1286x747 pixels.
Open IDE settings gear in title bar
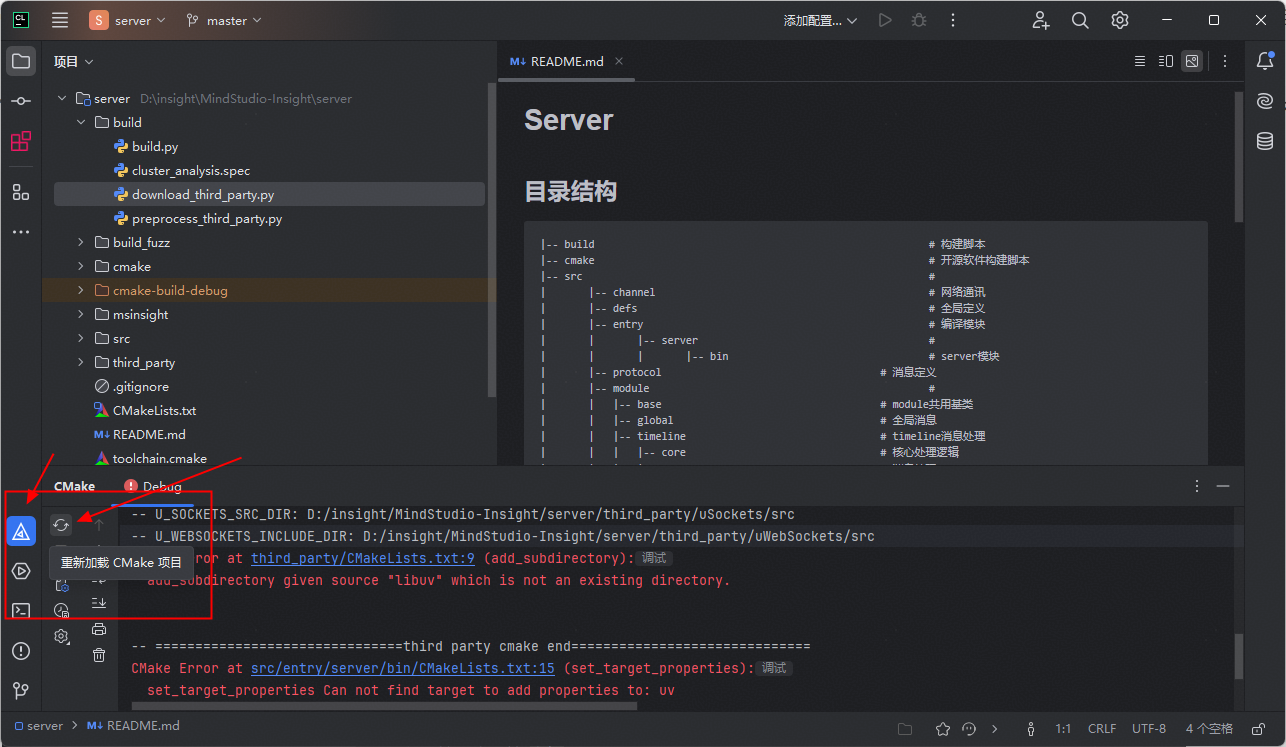pos(1120,20)
